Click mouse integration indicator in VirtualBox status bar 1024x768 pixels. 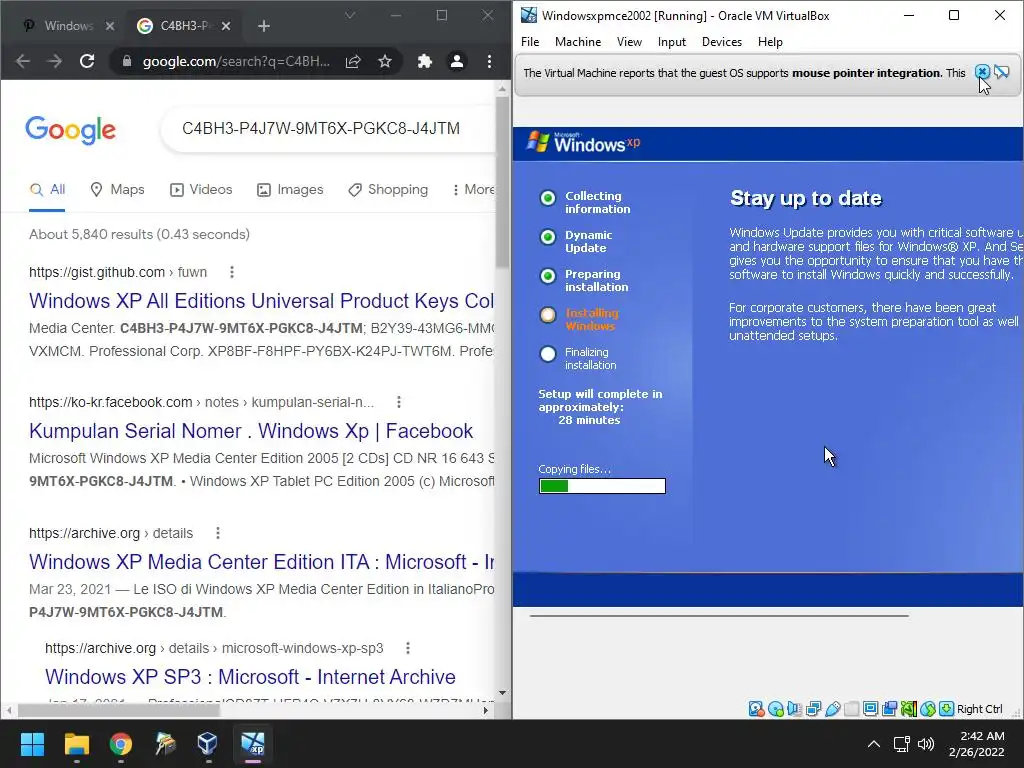point(927,709)
